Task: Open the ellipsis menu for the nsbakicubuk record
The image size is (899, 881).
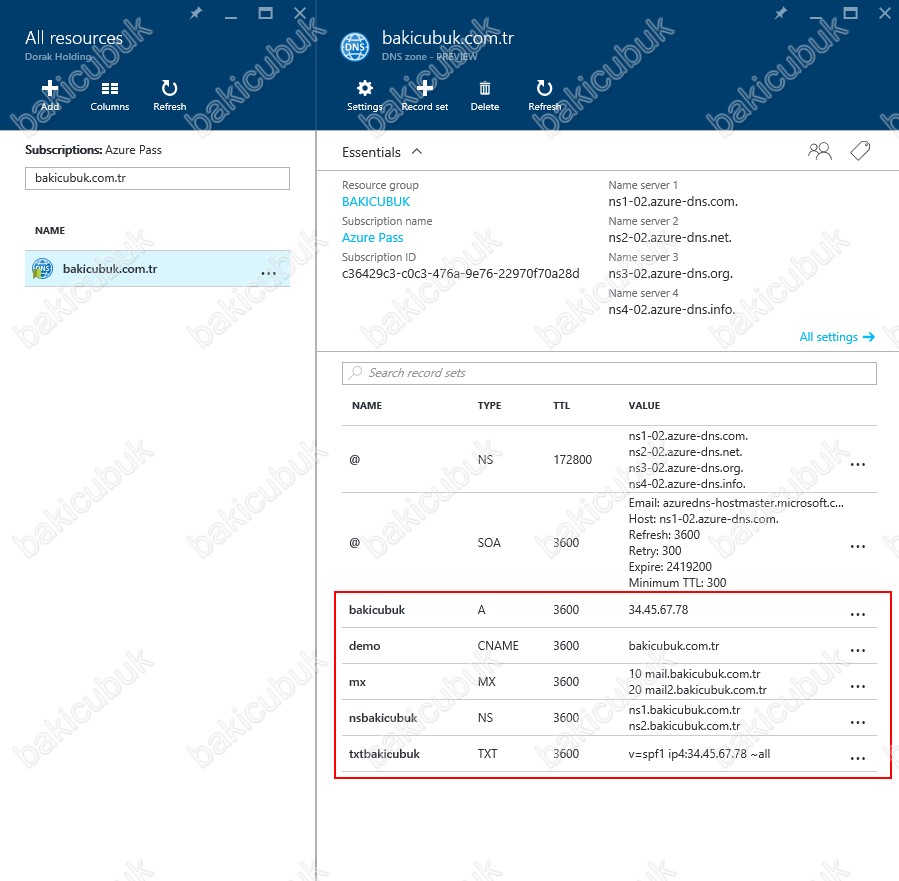Action: (x=858, y=722)
